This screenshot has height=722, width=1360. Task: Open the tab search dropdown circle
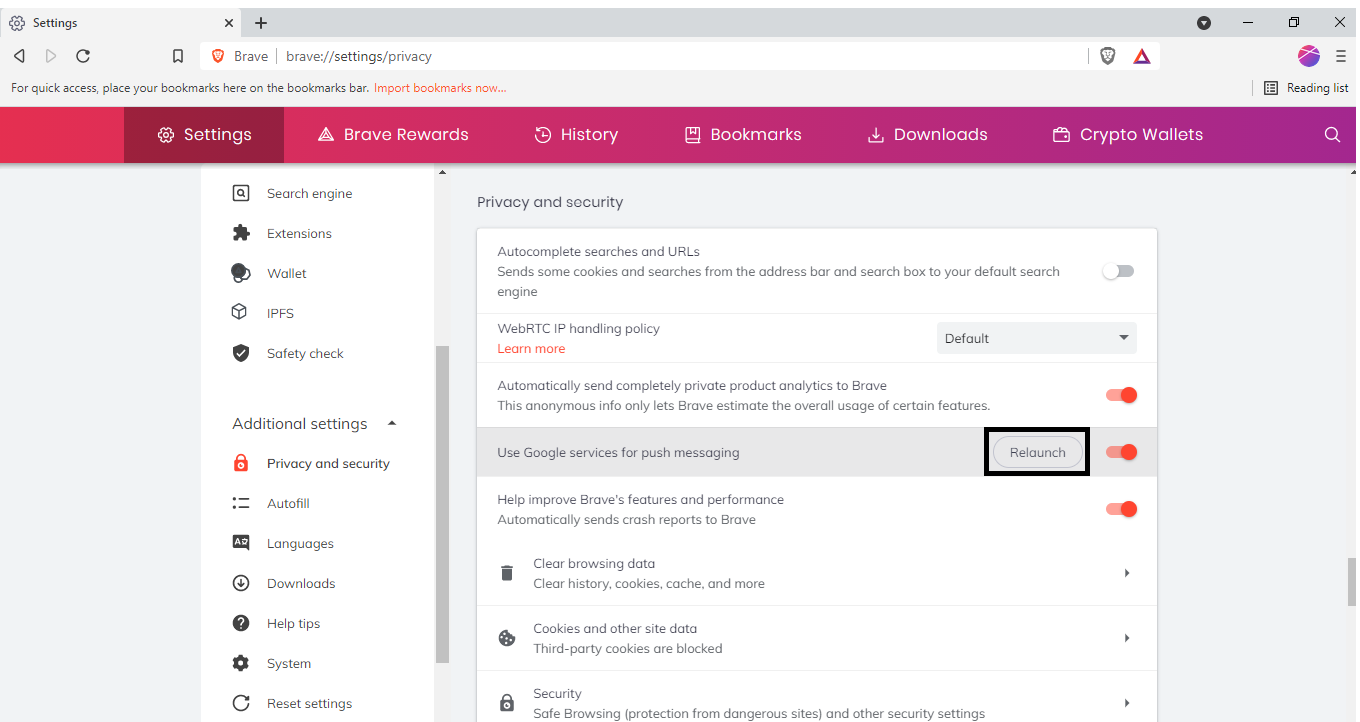coord(1204,22)
